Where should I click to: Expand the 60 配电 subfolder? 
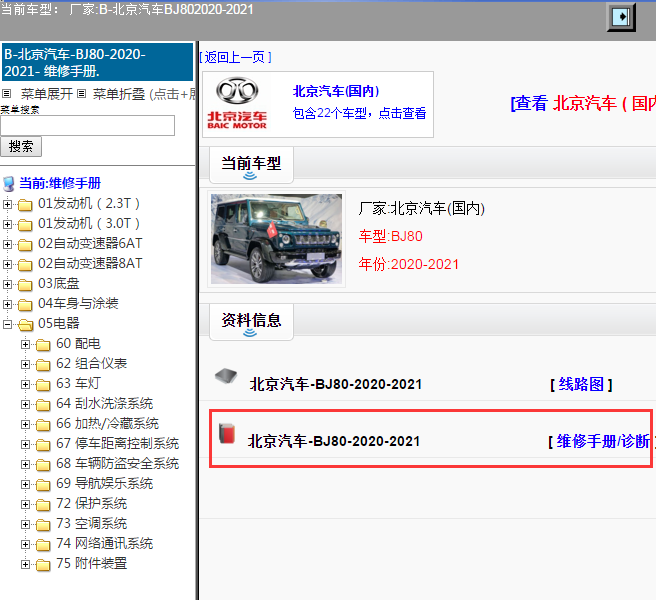(x=26, y=344)
